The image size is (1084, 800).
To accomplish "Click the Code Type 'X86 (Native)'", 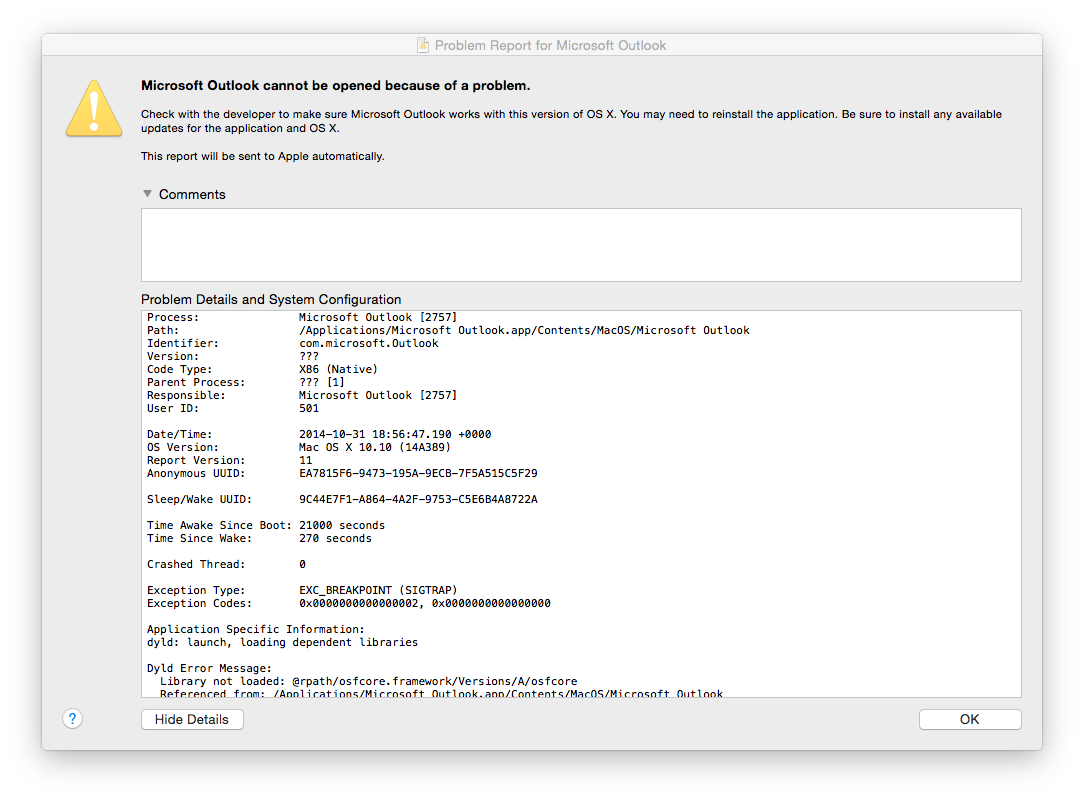I will pyautogui.click(x=338, y=369).
